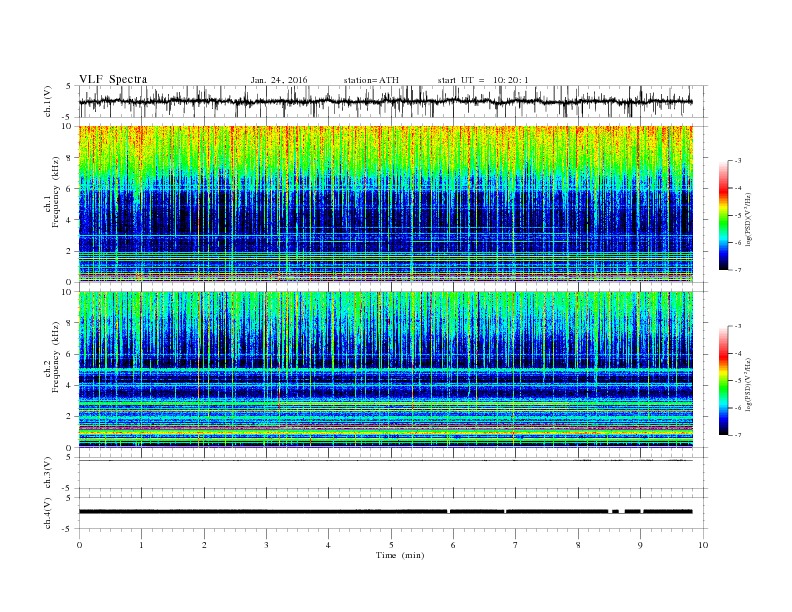Viewport: 792px width, 612px height.
Task: Click the "ch.1(V)" axis label
Action: click(48, 102)
